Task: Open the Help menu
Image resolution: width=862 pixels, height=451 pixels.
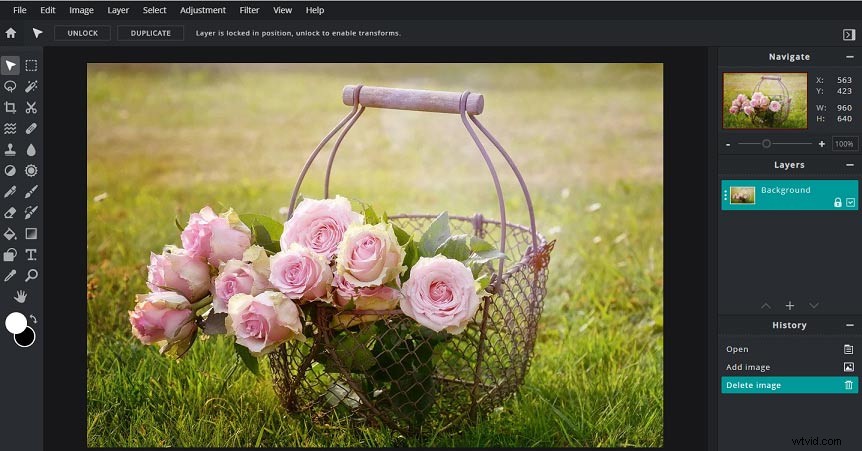Action: click(315, 10)
